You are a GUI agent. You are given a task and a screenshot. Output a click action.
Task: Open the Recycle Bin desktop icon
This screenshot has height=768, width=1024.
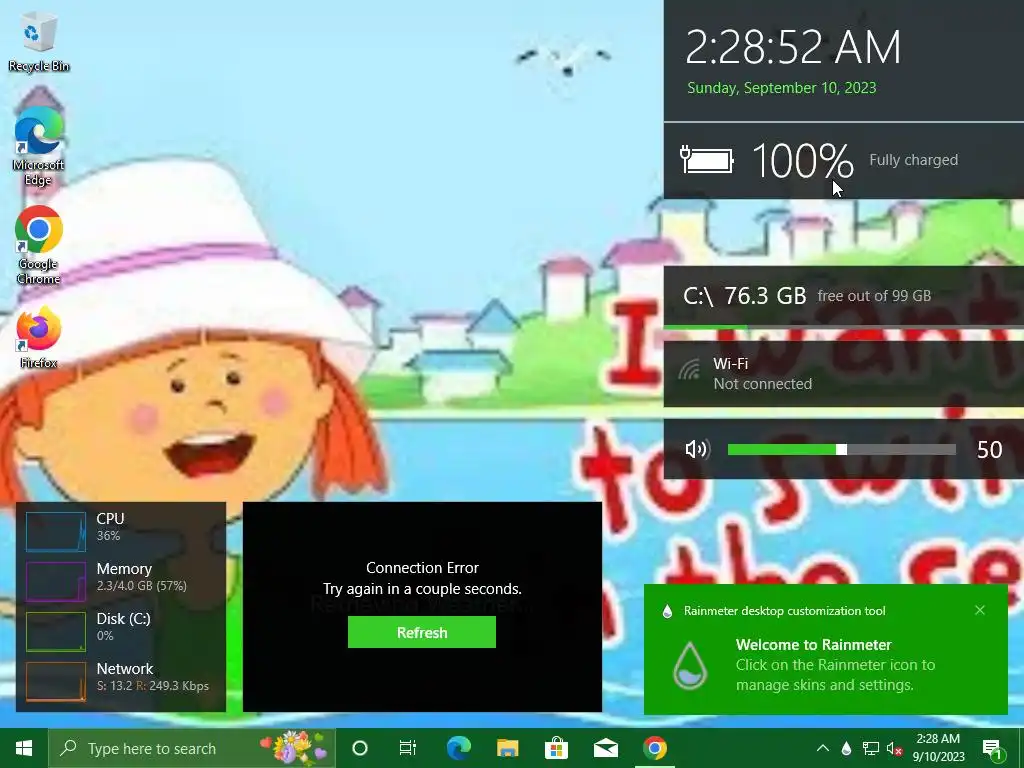tap(39, 43)
